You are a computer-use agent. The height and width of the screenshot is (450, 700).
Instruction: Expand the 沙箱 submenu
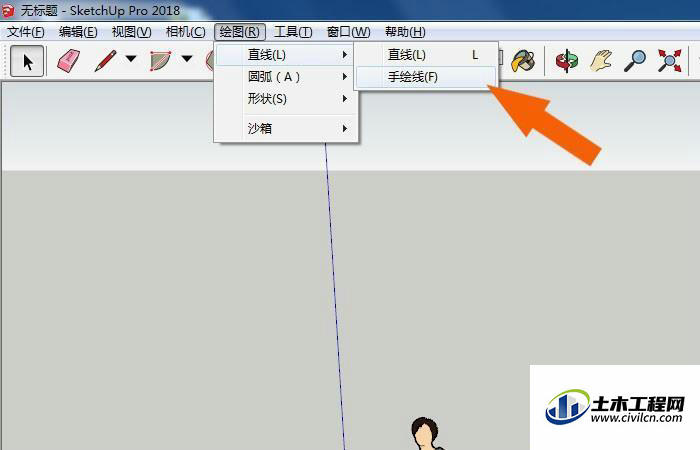tap(286, 129)
